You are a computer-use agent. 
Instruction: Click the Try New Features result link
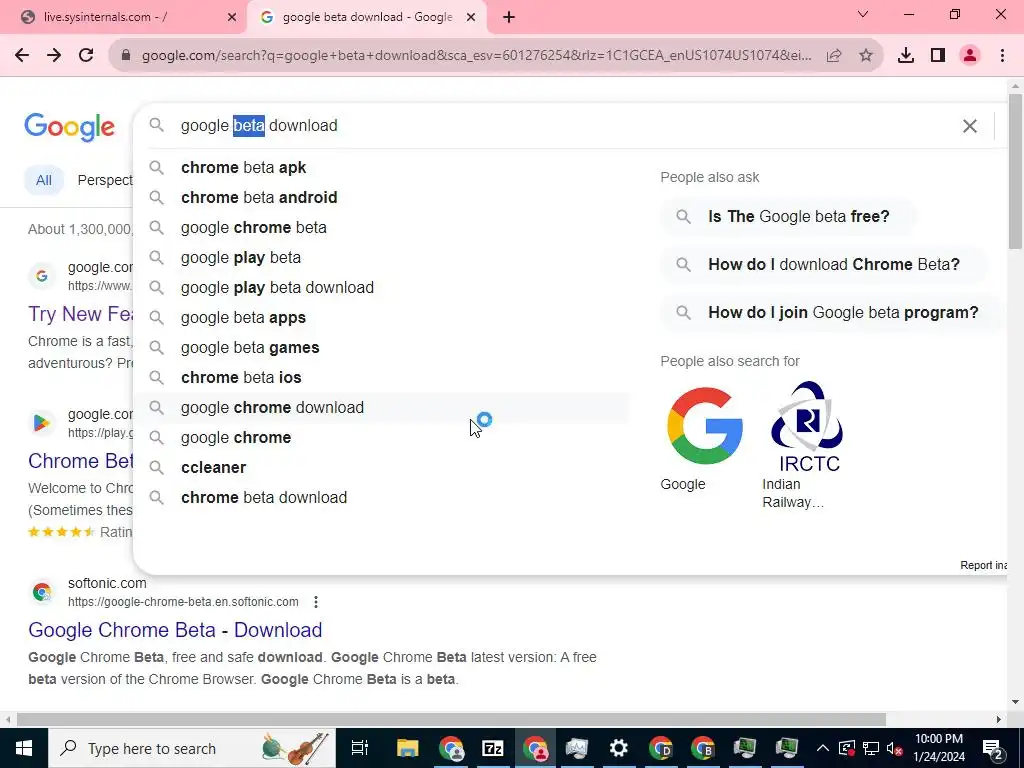(80, 314)
